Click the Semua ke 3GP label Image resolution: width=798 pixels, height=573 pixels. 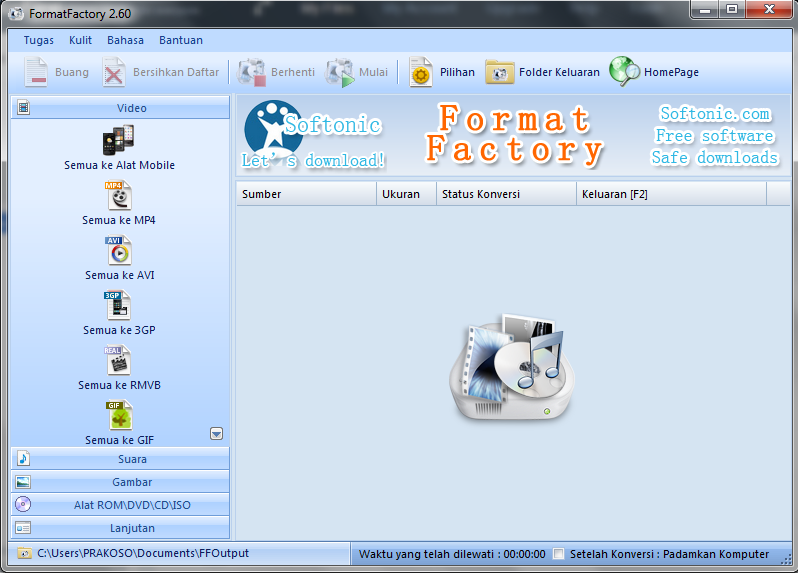120,330
